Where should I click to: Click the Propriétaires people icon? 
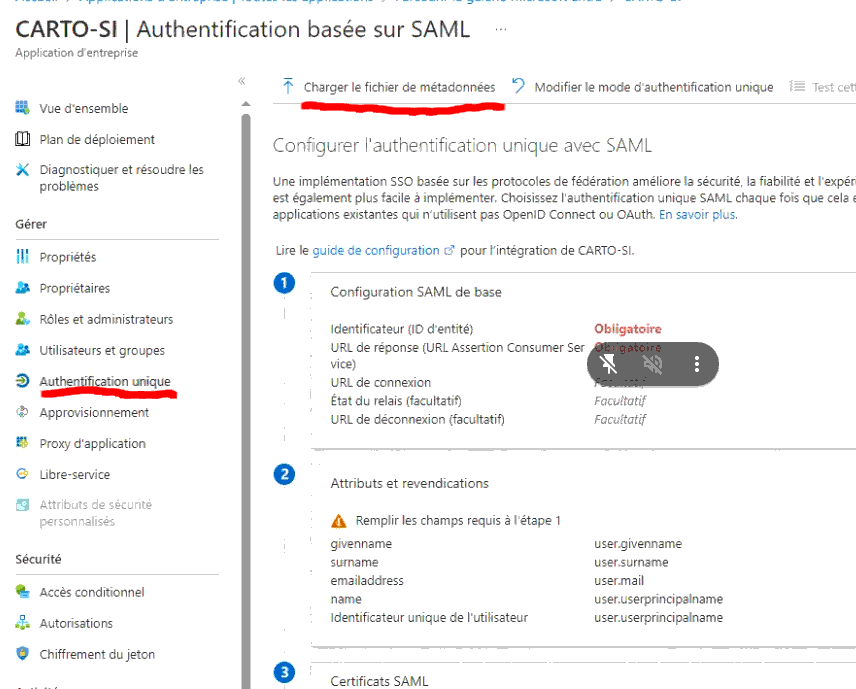click(x=22, y=287)
